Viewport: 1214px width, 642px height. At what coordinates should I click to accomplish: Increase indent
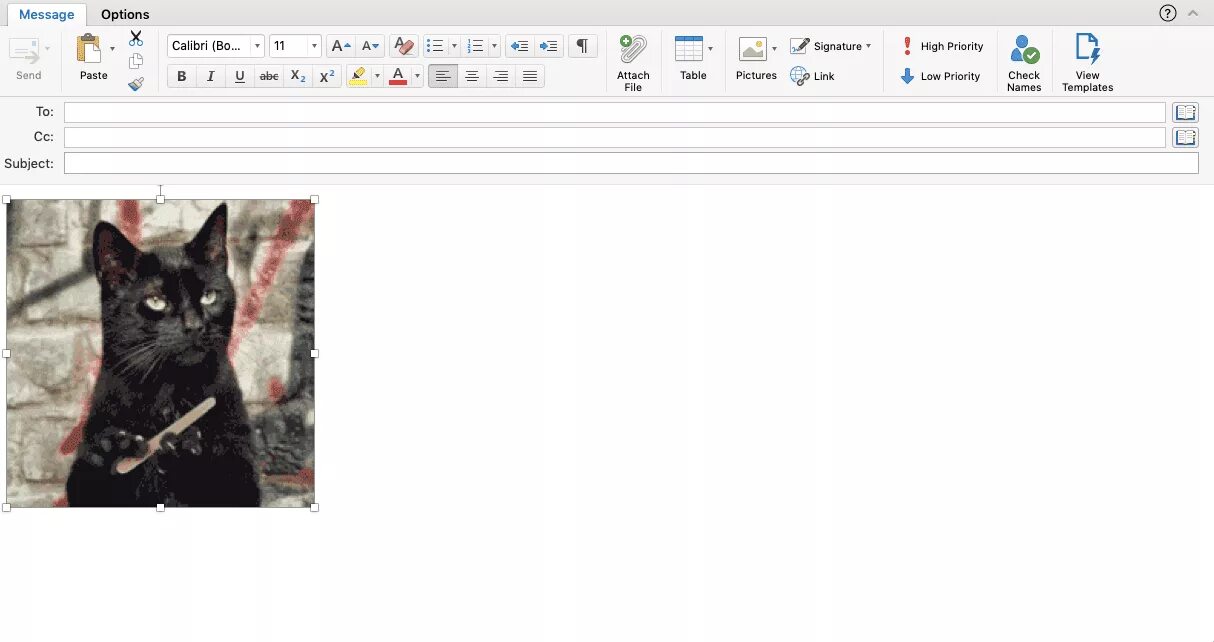coord(548,46)
